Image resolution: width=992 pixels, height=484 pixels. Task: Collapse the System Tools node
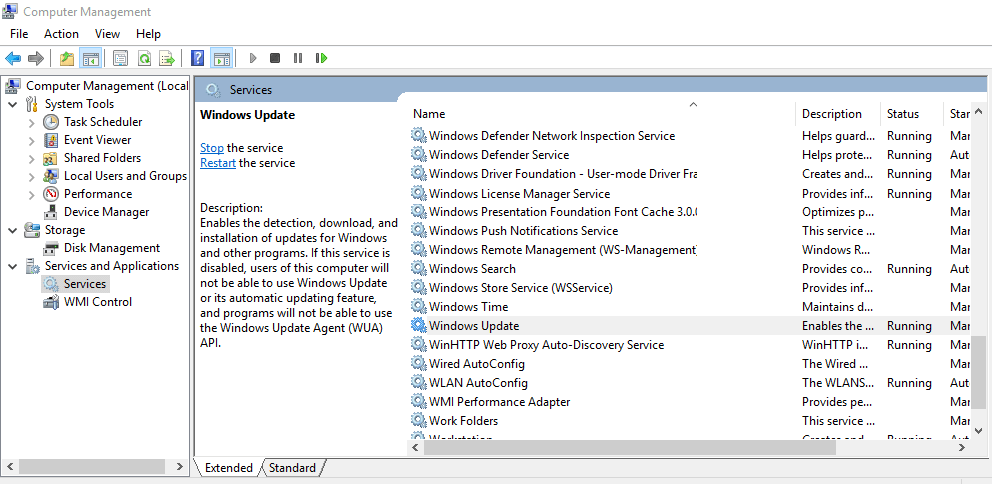13,104
